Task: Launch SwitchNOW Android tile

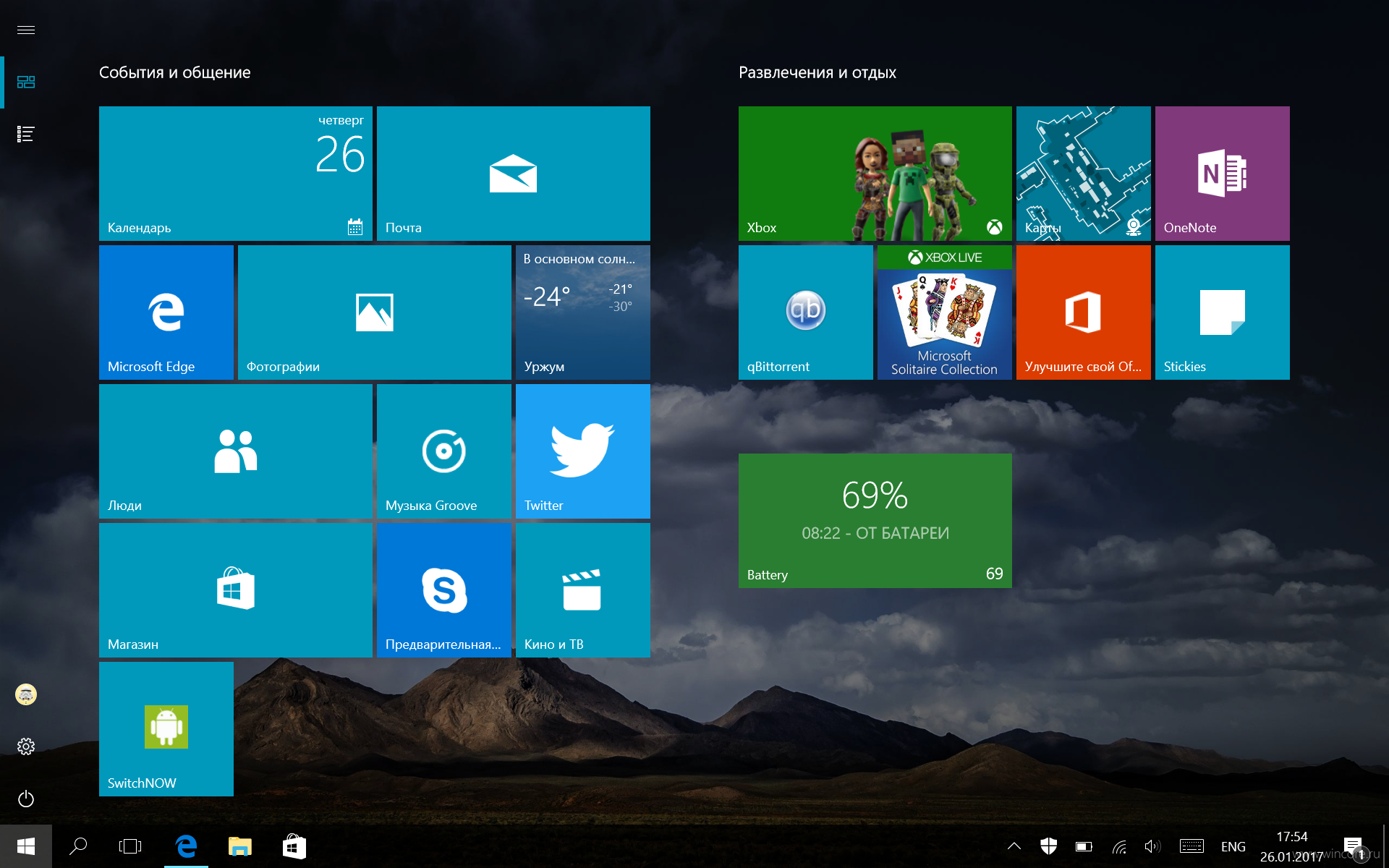Action: coord(166,729)
